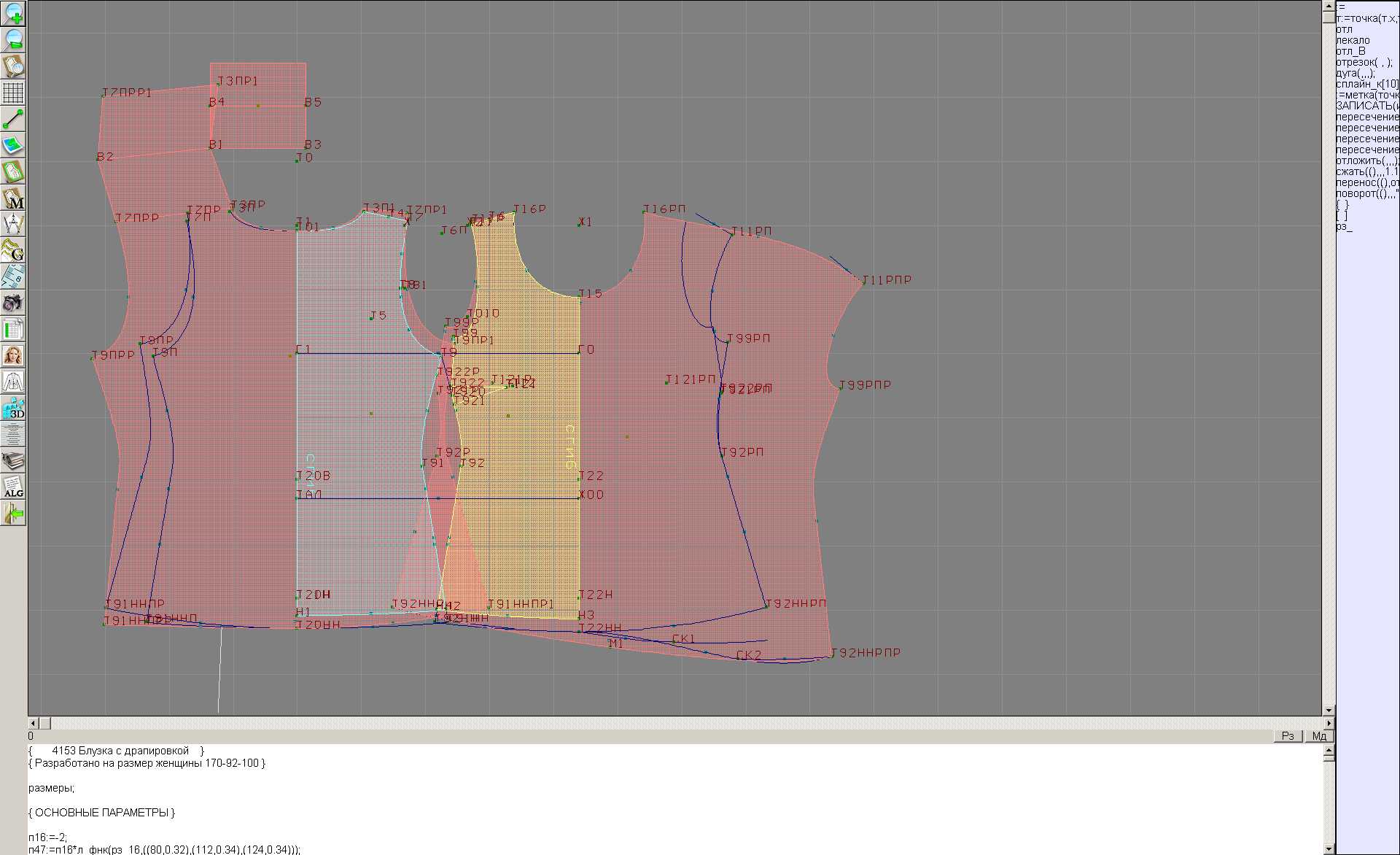This screenshot has height=855, width=1400.
Task: Click in code editor line 'размеры;'
Action: (51, 788)
